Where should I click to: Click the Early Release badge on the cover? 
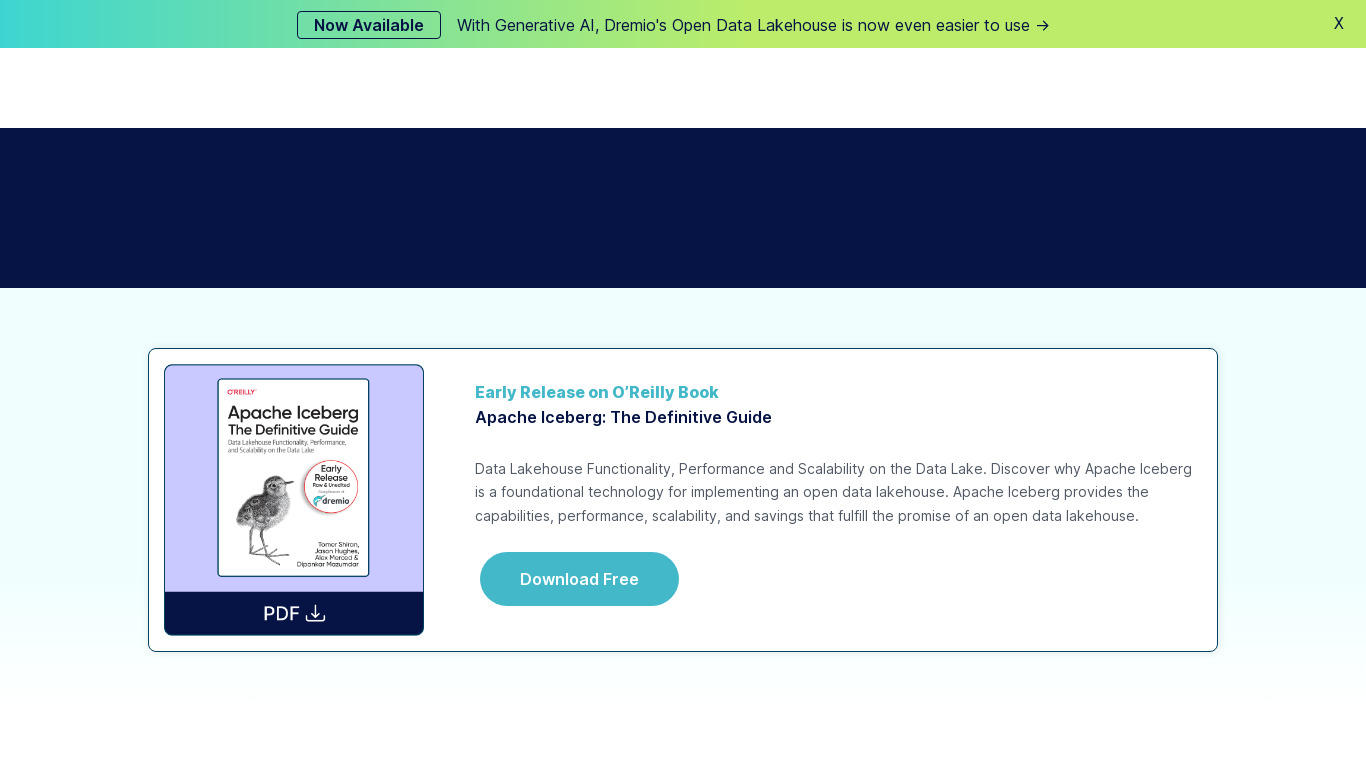click(331, 486)
